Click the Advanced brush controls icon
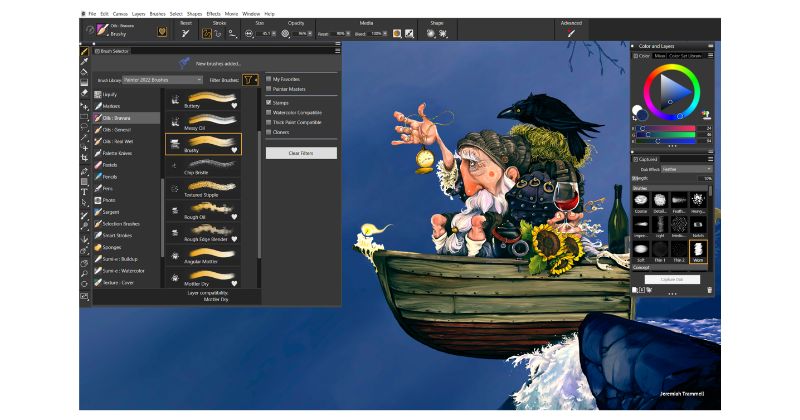This screenshot has height=420, width=800. point(571,33)
